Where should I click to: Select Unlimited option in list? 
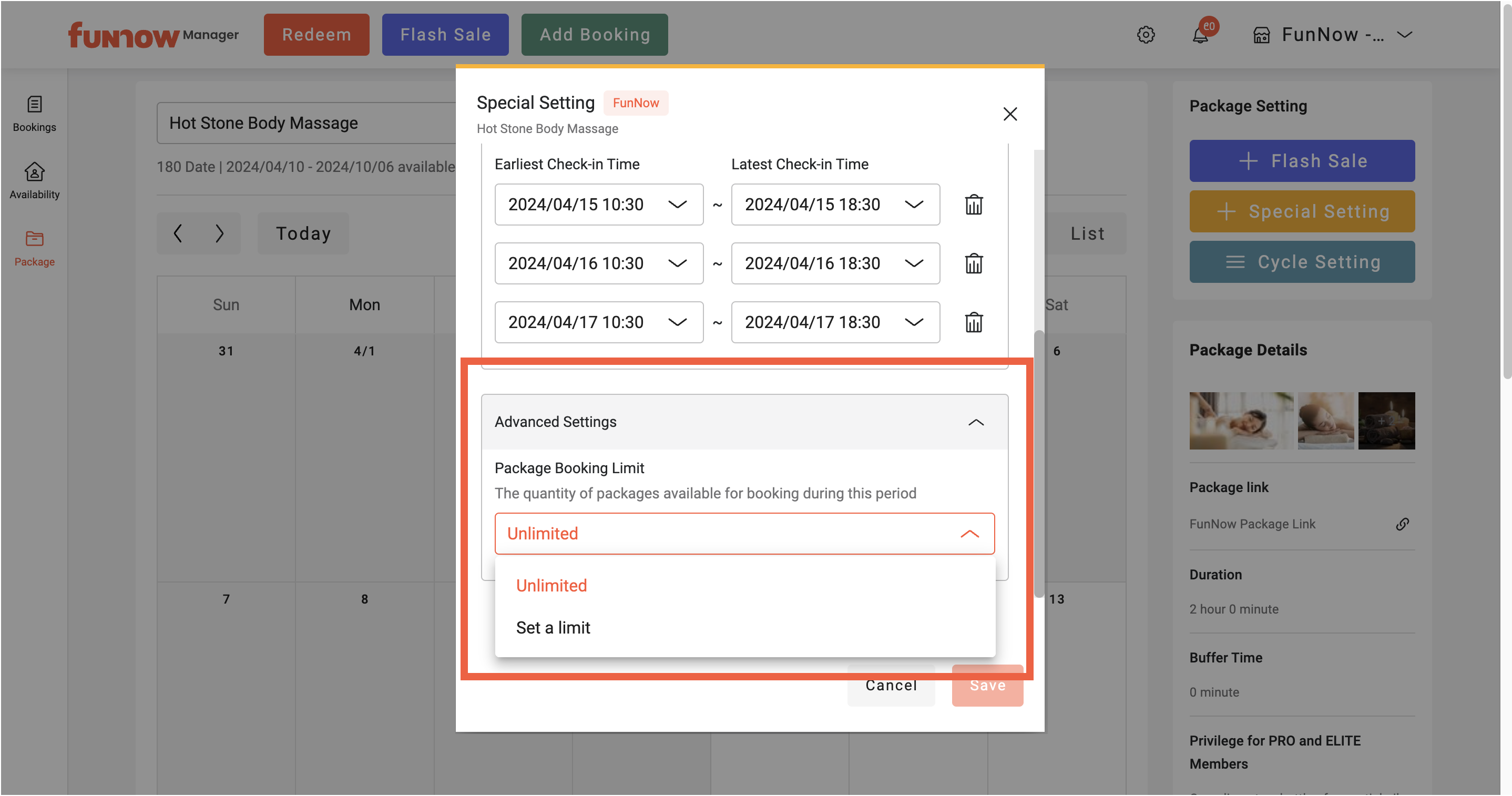(744, 585)
